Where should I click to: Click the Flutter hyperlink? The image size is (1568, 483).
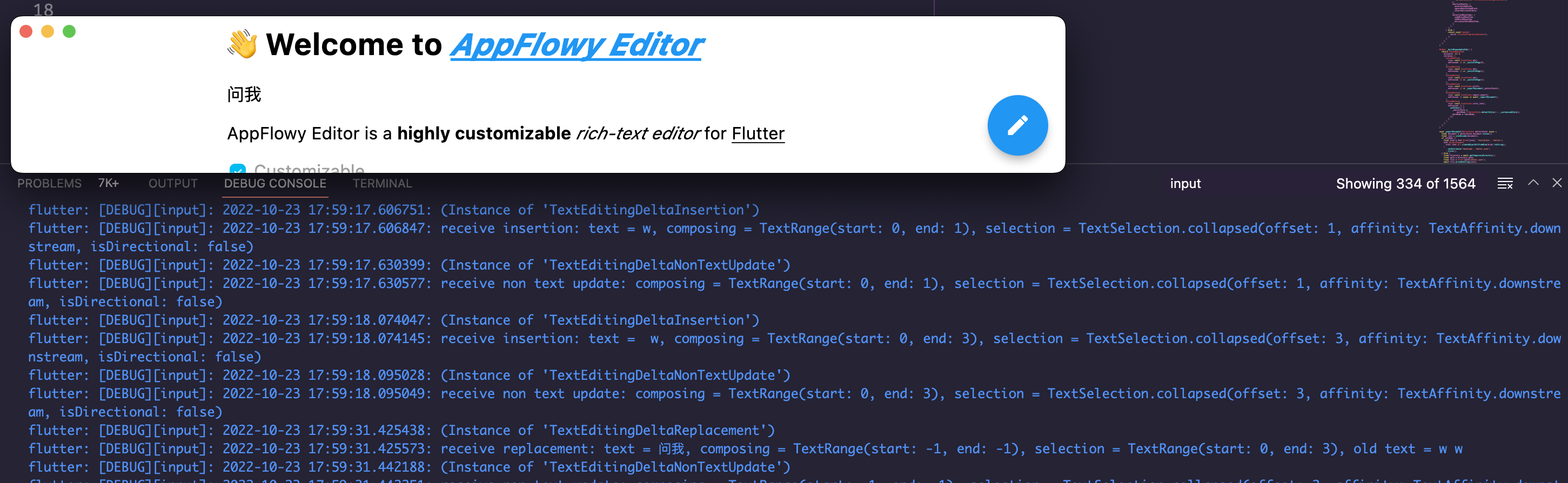[x=758, y=133]
